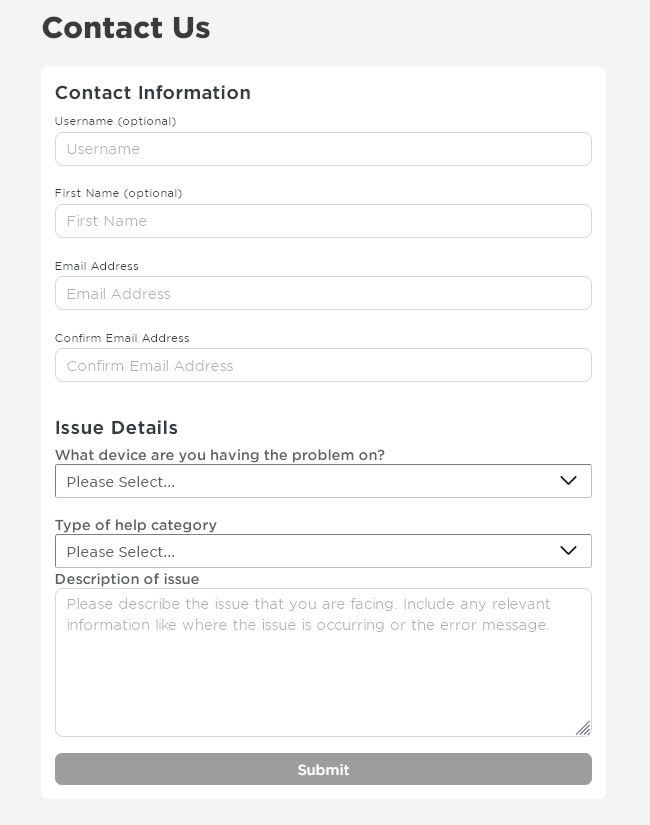The image size is (650, 825).
Task: Click the 'Contact Information' section heading
Action: [153, 93]
